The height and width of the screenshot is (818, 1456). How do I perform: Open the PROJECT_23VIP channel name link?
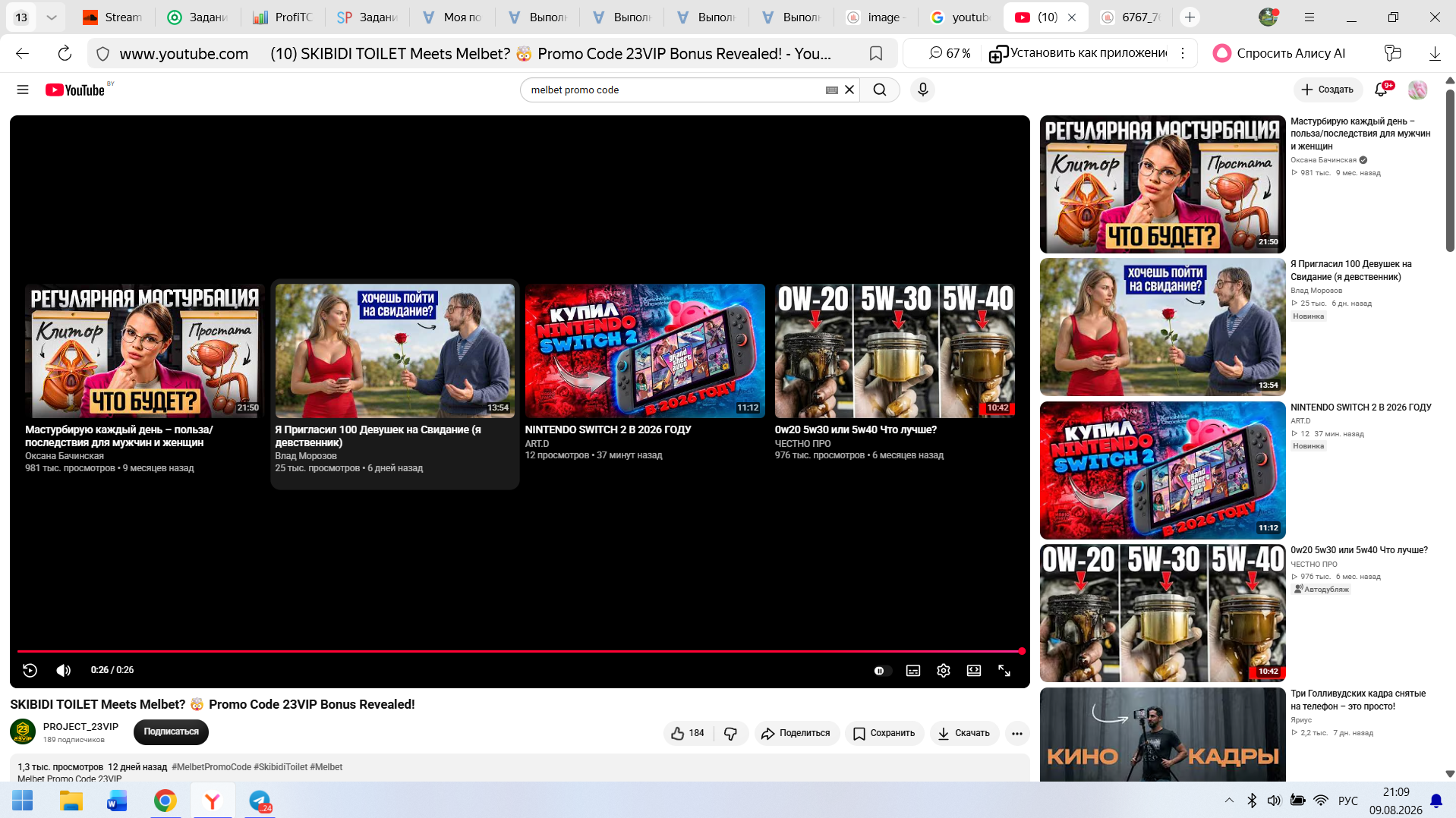coord(80,726)
